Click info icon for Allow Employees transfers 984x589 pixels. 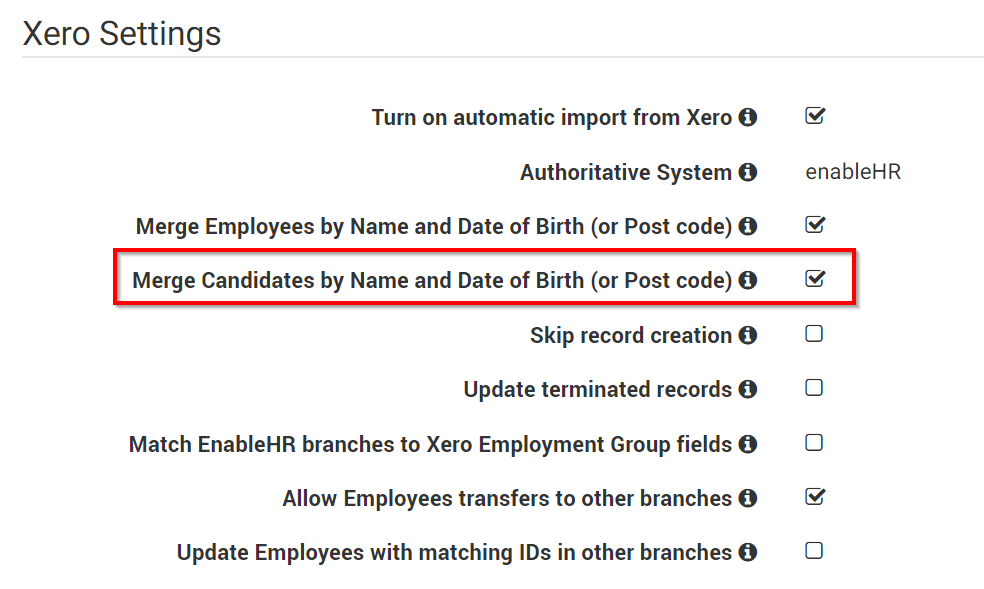pos(747,498)
